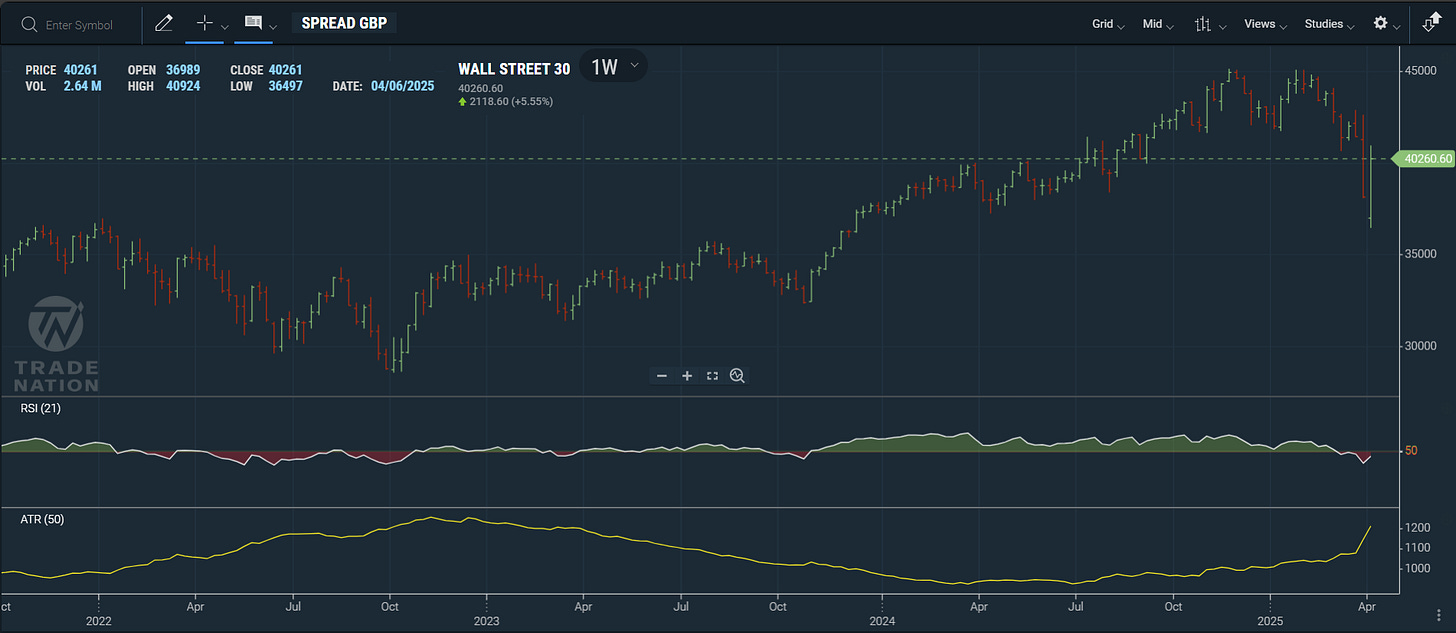Expand the tooltip panel dropdown arrow
1456x633 pixels.
(x=273, y=27)
